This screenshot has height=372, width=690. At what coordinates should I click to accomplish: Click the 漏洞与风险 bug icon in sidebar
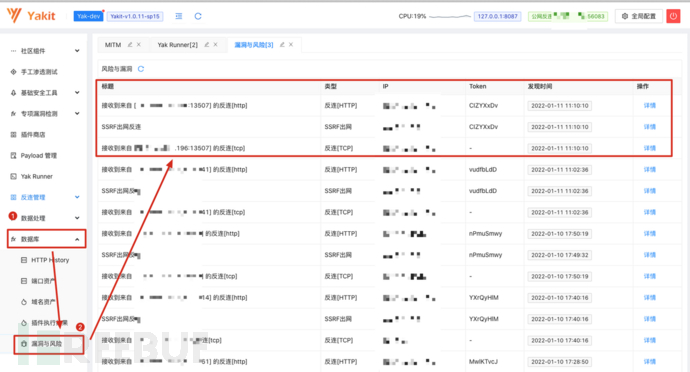pos(24,344)
